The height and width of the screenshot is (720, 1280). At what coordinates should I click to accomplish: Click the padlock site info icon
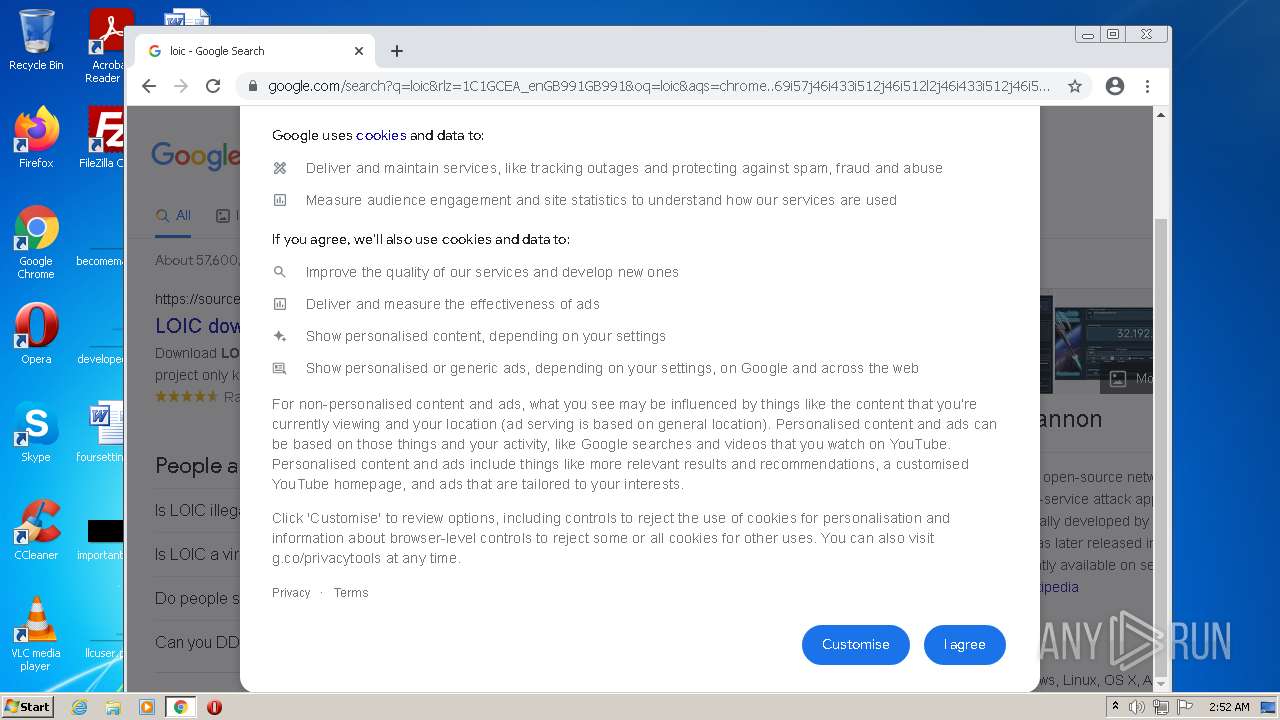coord(252,86)
